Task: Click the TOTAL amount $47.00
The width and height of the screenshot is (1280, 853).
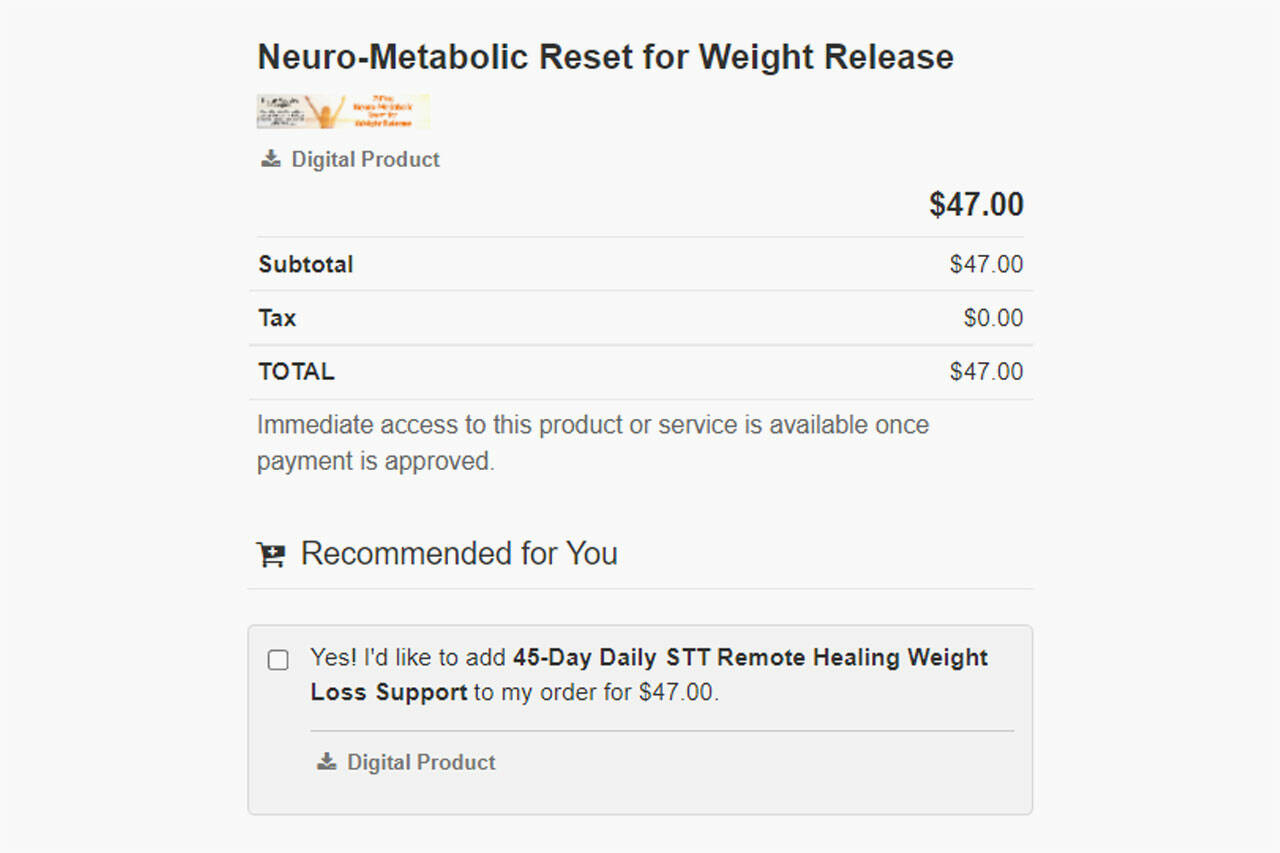Action: coord(986,372)
